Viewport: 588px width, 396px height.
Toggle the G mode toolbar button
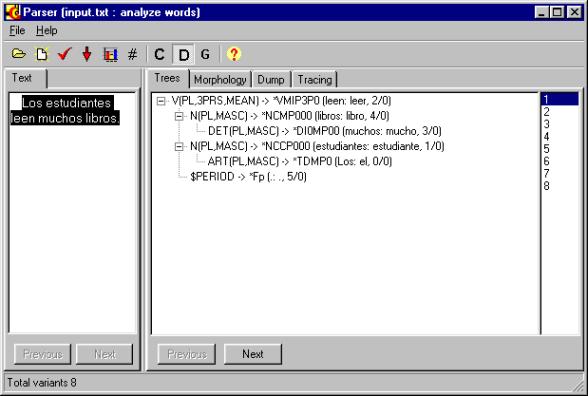tap(205, 55)
